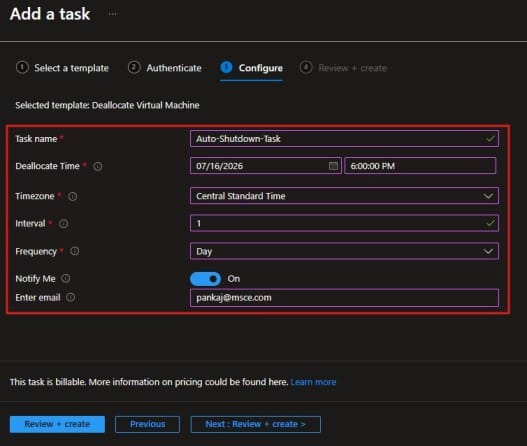Click step 1 circle icon for Select a template
Viewport: 527px width, 446px height.
(x=22, y=68)
